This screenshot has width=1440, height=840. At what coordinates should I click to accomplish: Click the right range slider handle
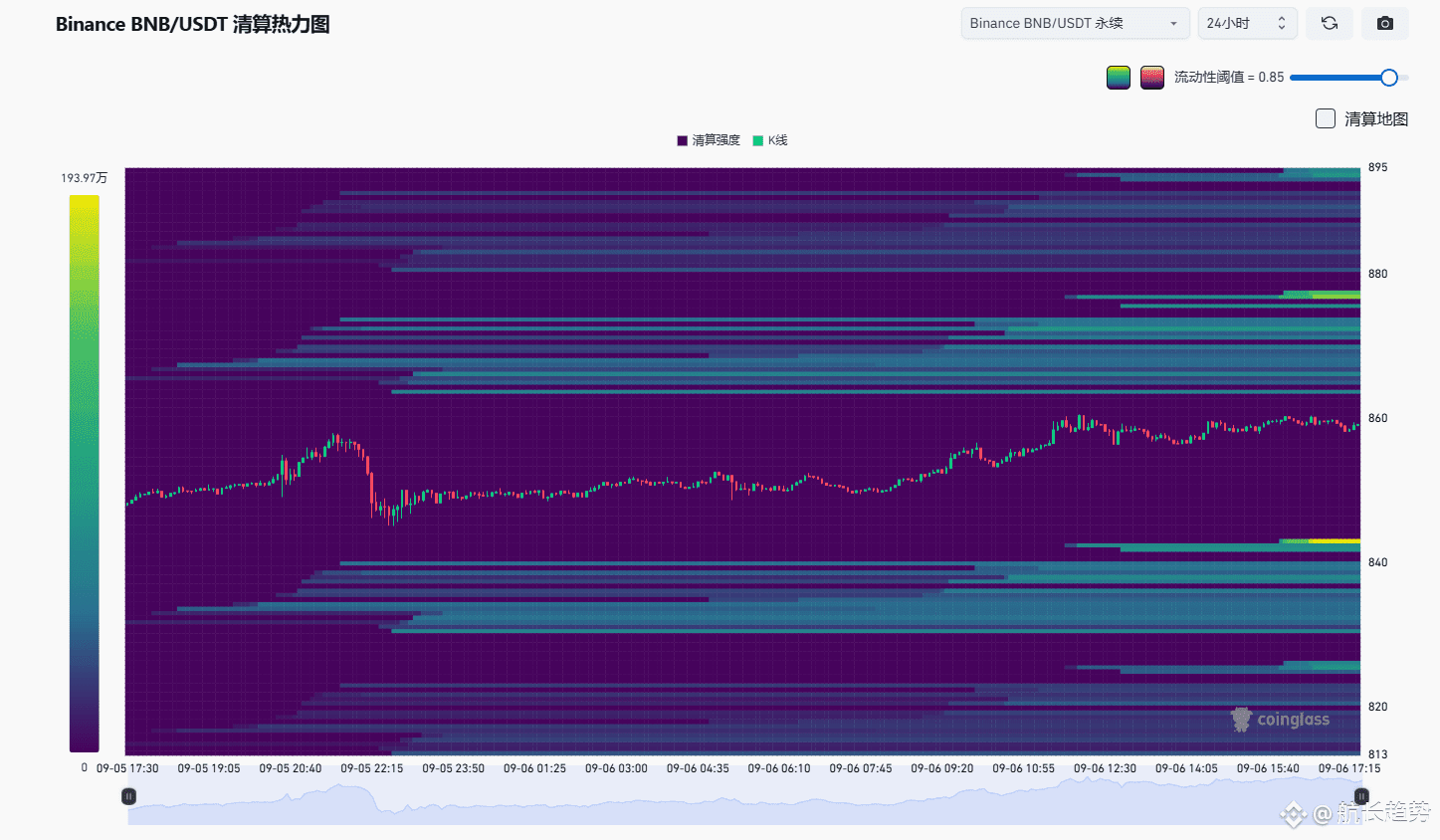point(1360,796)
